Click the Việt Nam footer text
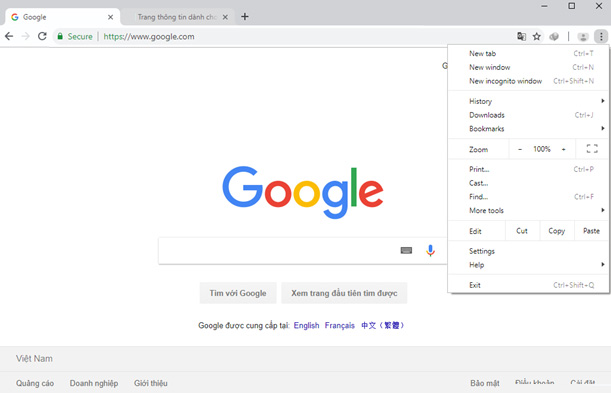The width and height of the screenshot is (611, 393). coord(34,359)
